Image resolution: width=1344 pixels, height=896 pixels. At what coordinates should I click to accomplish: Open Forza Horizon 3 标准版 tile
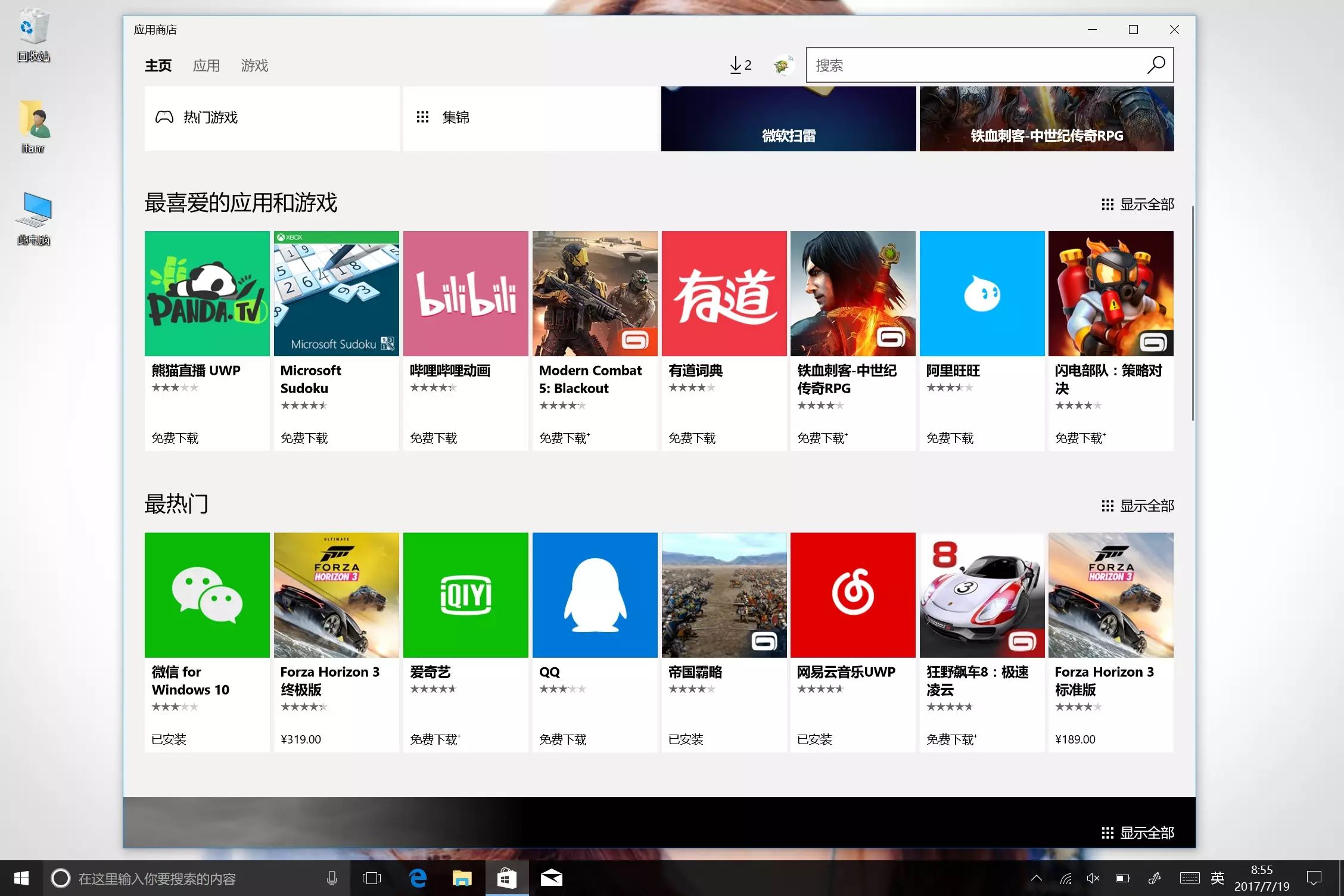tap(1111, 642)
